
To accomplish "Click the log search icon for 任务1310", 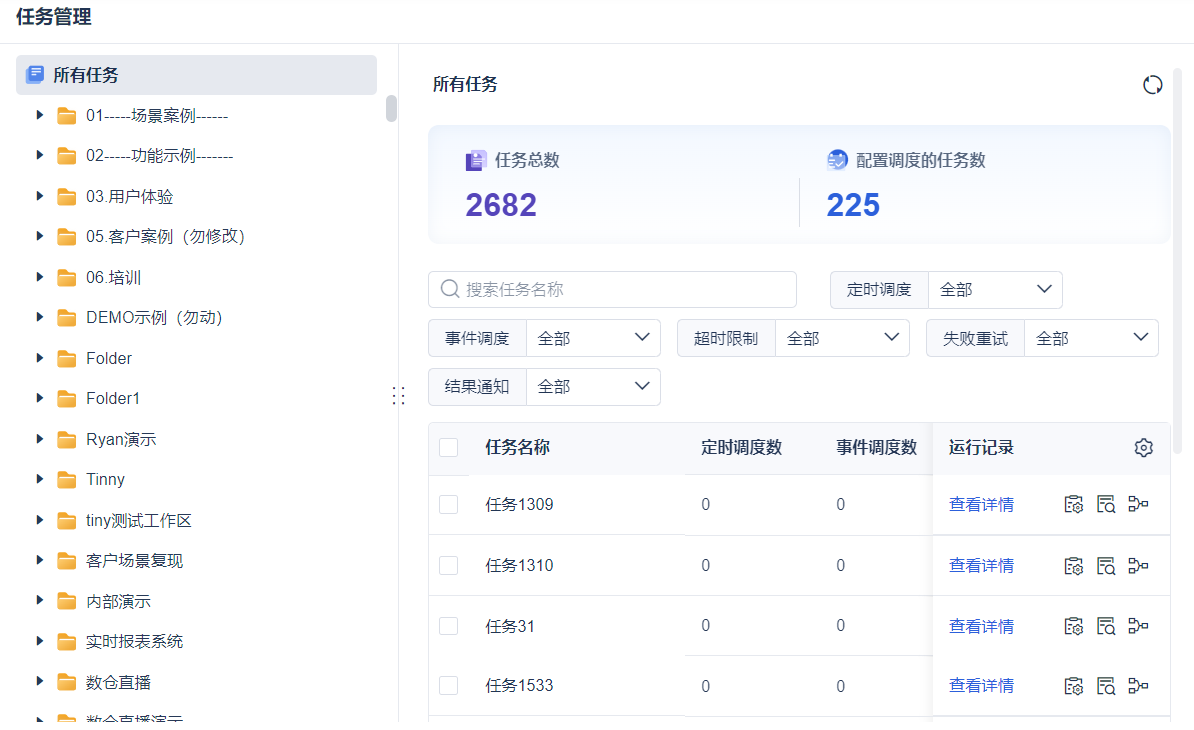I will [x=1105, y=566].
